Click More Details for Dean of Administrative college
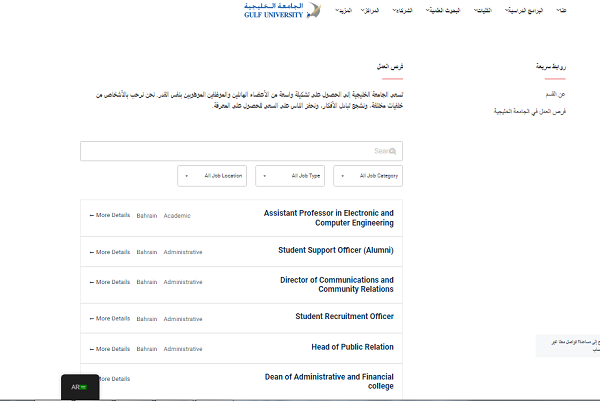The image size is (600, 401). pos(114,379)
